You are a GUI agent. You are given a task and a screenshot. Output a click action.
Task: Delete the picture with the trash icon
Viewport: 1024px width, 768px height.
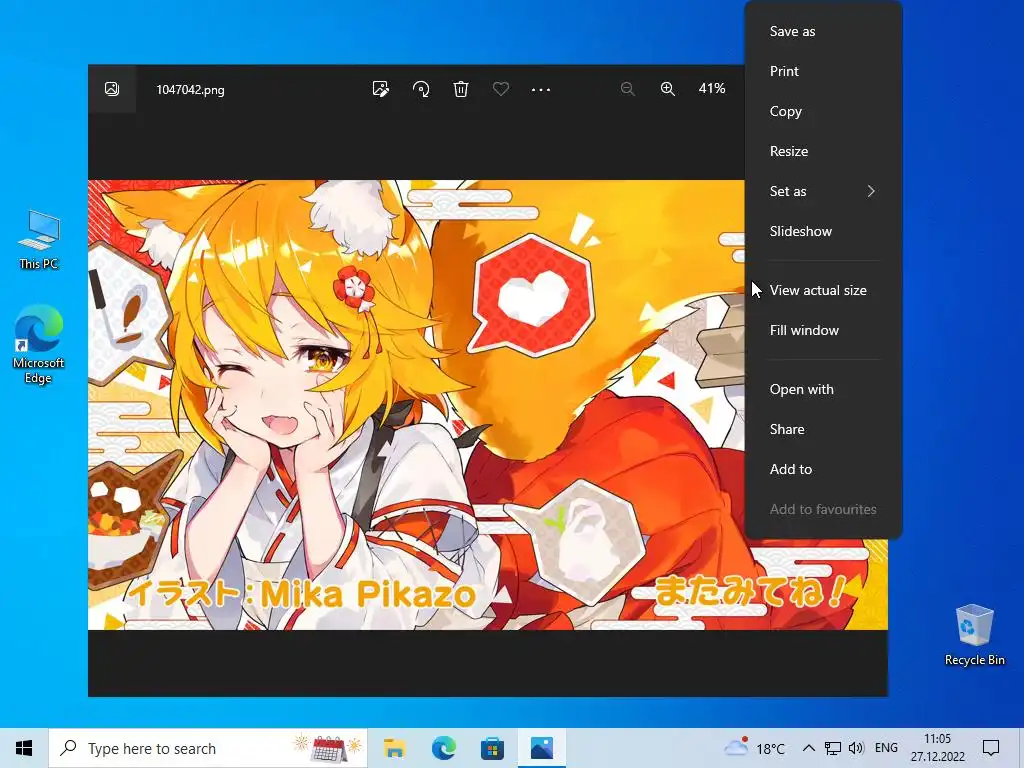[x=461, y=89]
